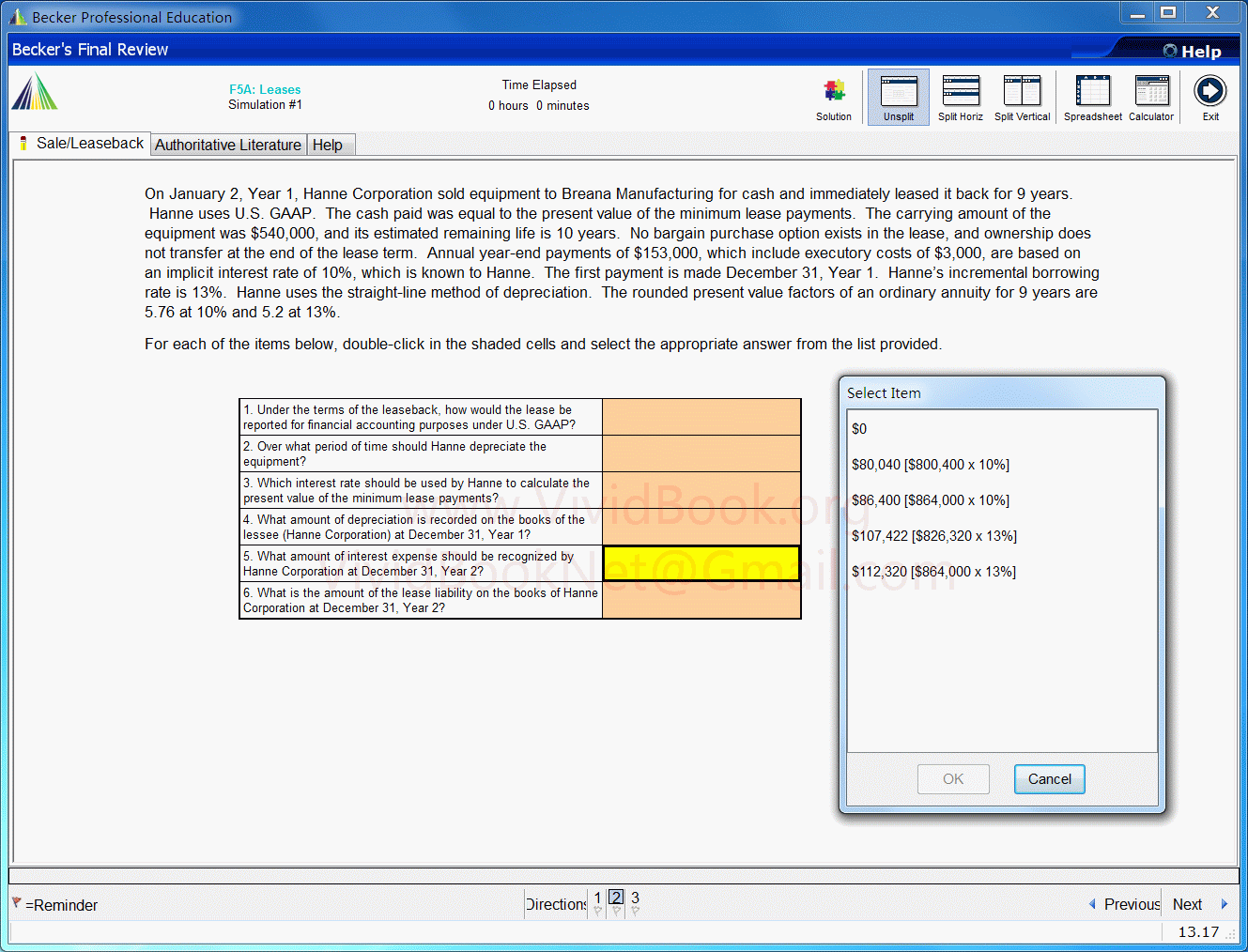The height and width of the screenshot is (952, 1248).
Task: Open Help in the title banner
Action: click(1193, 52)
